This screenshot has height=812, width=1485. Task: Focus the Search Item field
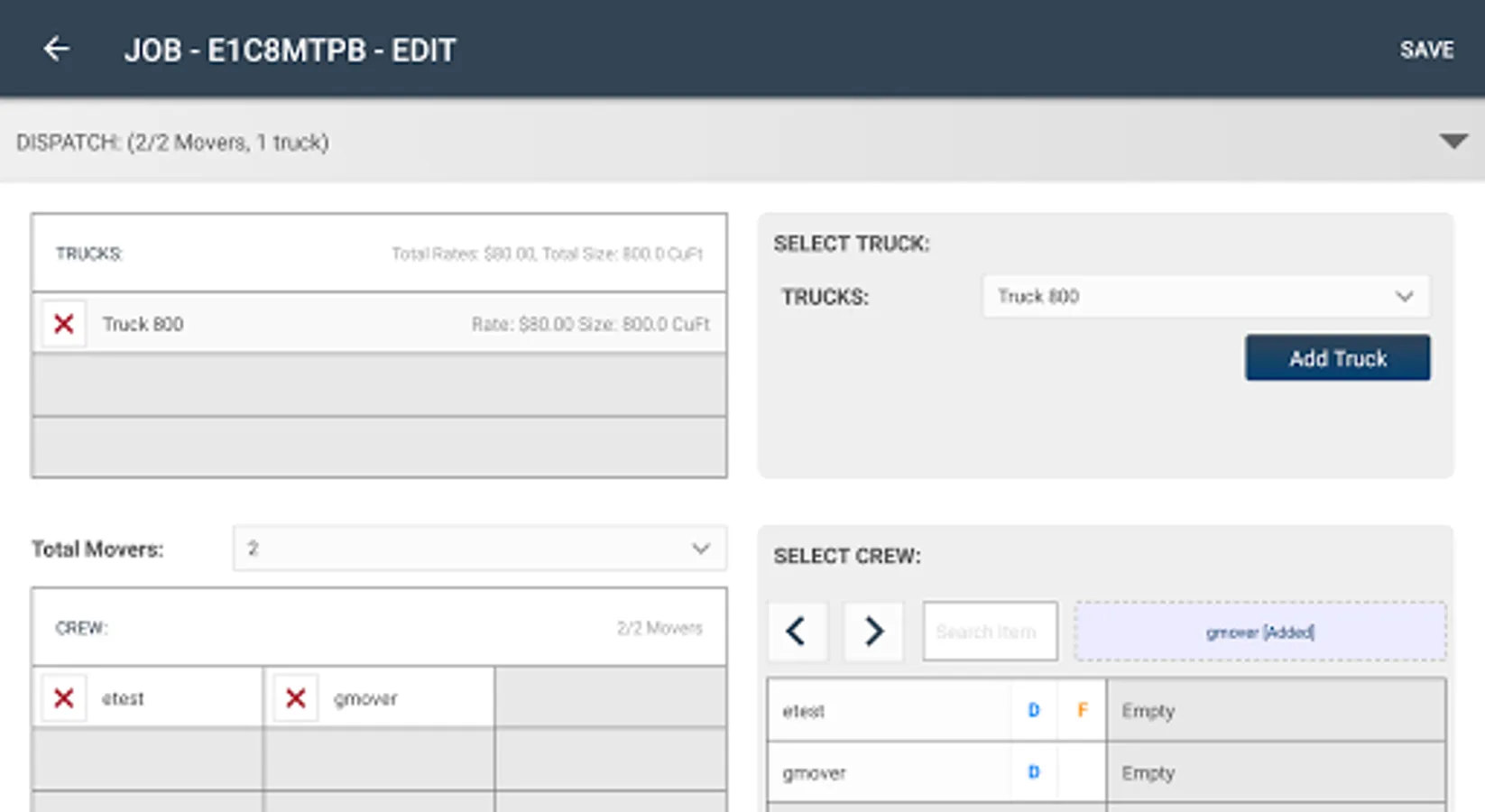tap(990, 632)
